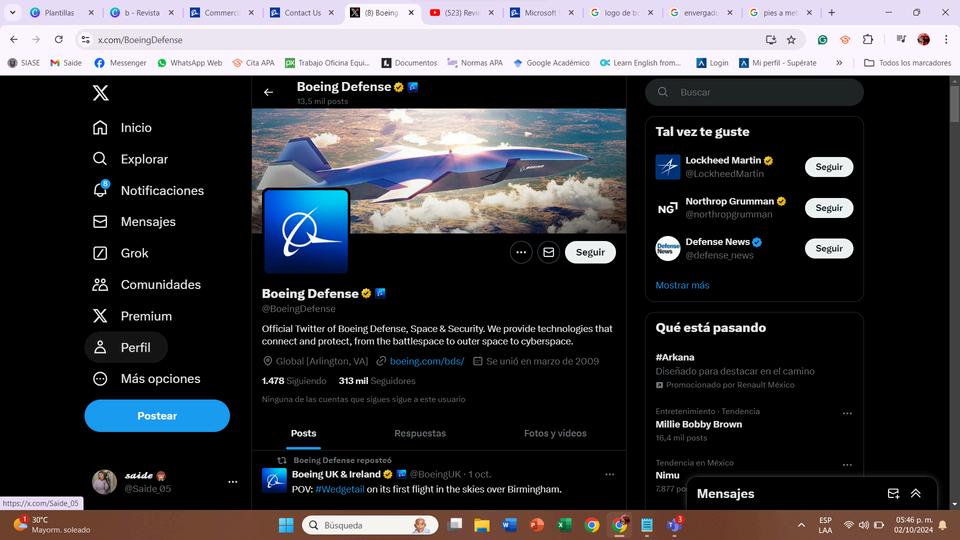Expand the Mensajes drawer
Viewport: 960px width, 540px height.
point(916,493)
